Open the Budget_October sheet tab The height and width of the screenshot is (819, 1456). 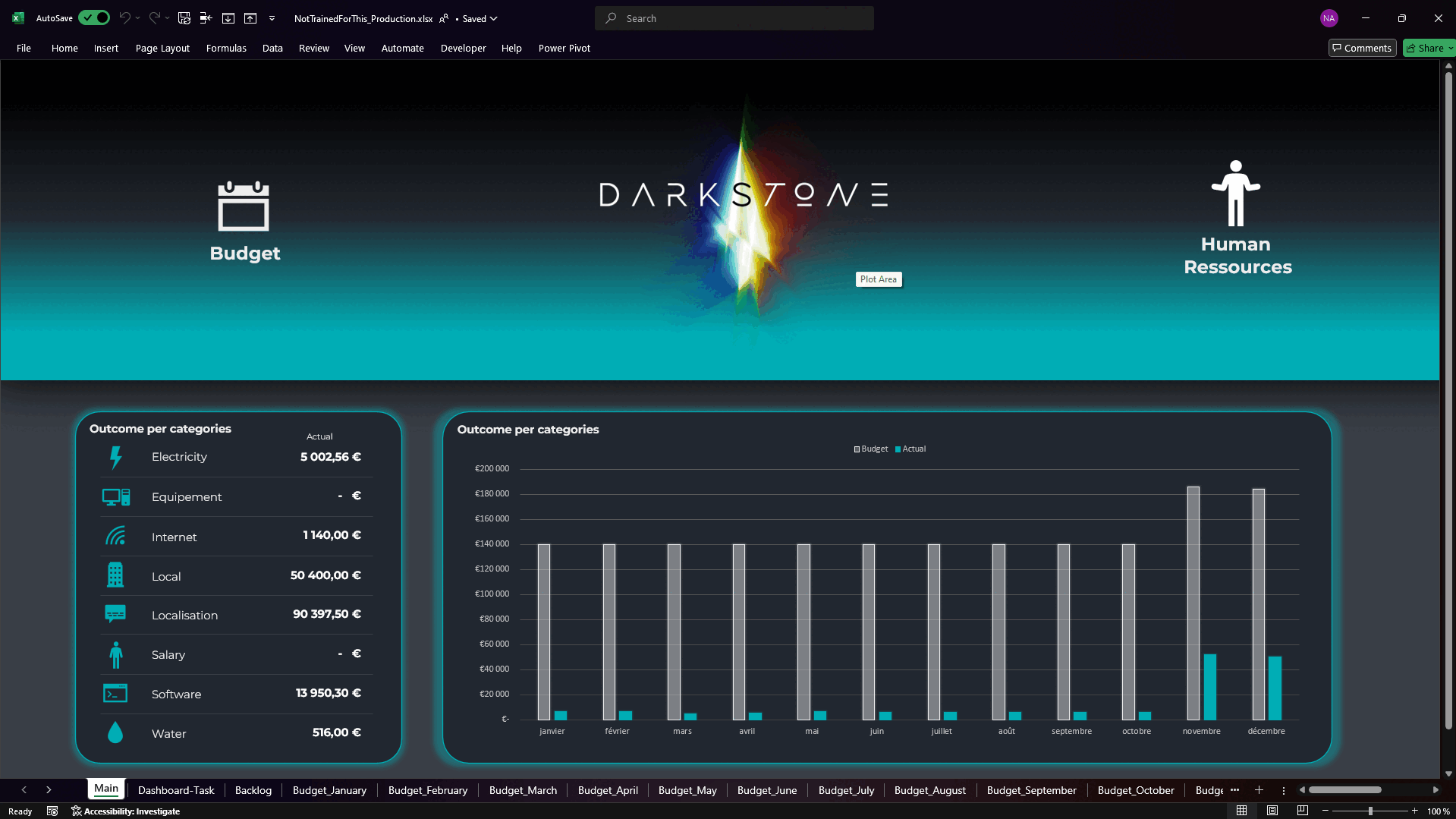[x=1136, y=790]
